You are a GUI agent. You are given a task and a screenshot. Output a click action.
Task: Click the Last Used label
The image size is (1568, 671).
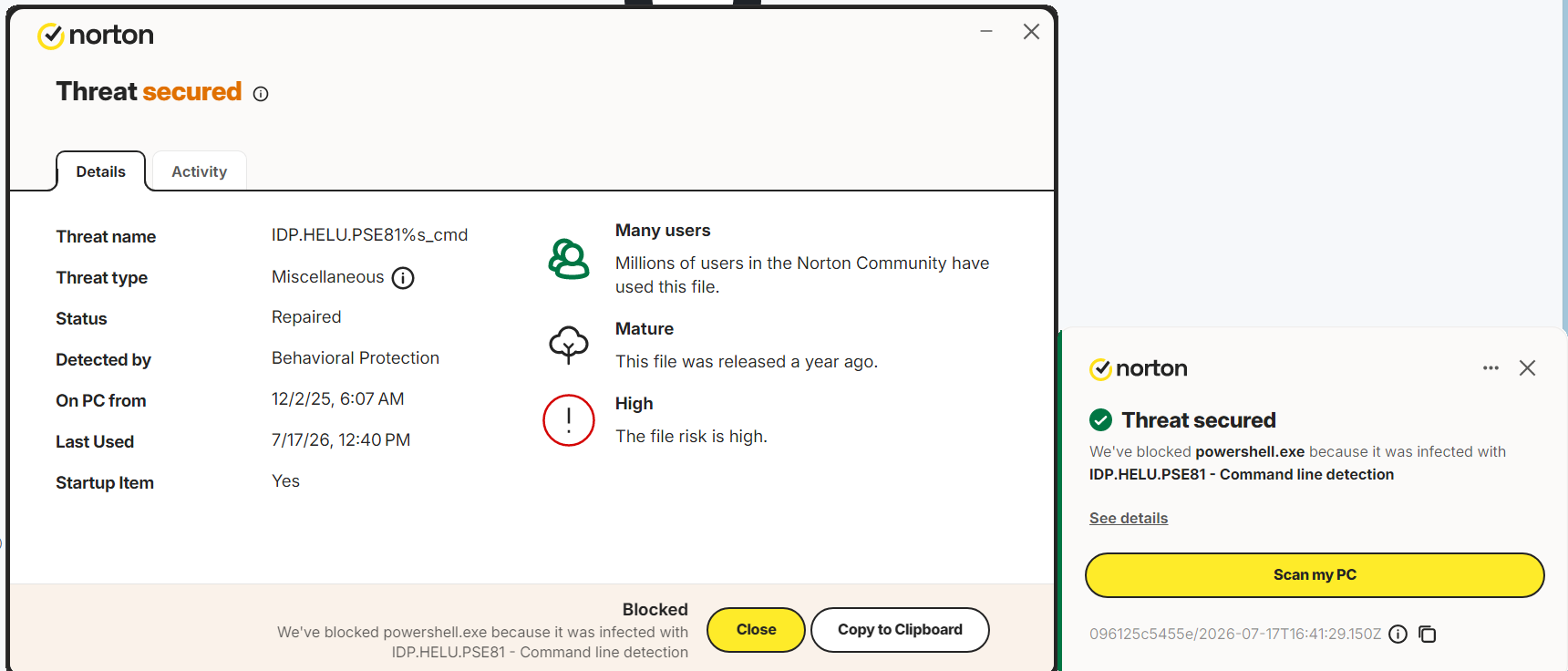point(95,442)
